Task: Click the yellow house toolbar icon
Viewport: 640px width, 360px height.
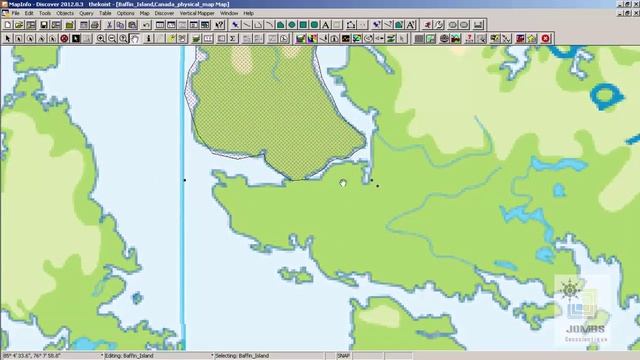Action: (532, 38)
